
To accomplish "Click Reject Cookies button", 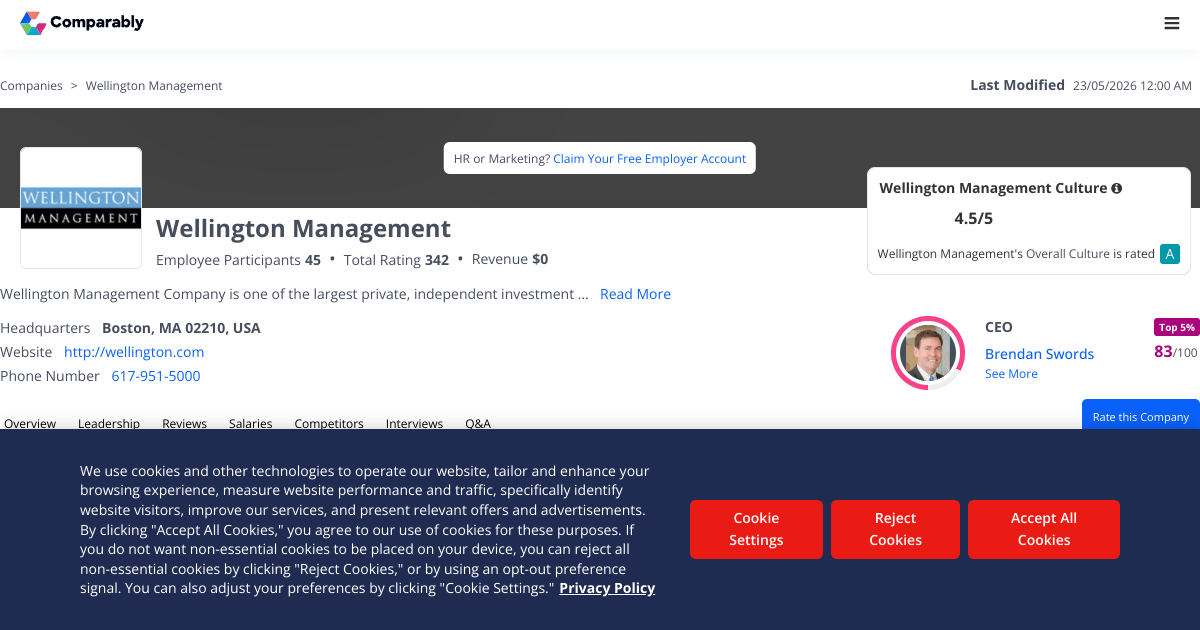I will pyautogui.click(x=895, y=529).
